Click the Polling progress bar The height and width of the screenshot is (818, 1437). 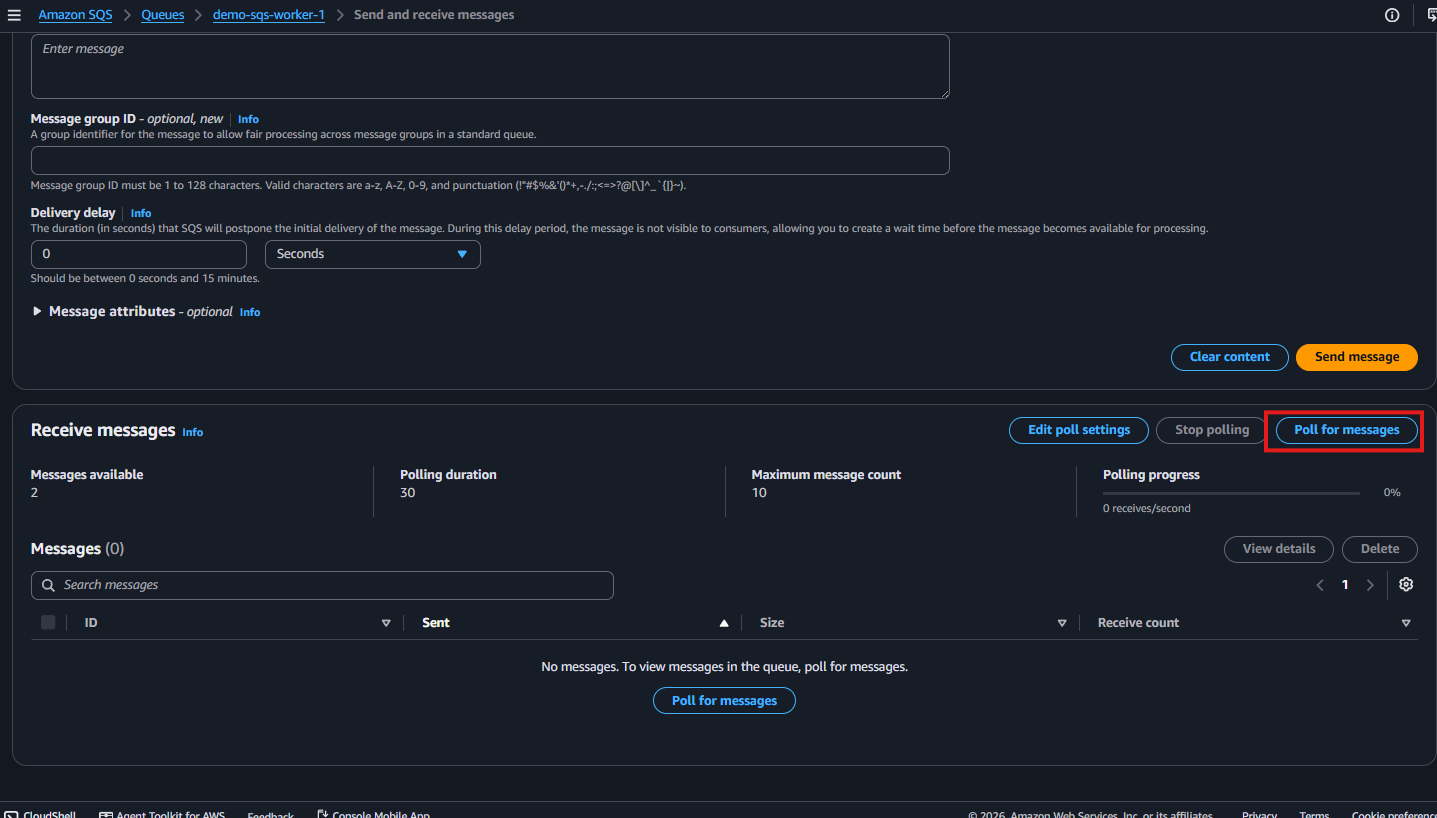(x=1231, y=493)
